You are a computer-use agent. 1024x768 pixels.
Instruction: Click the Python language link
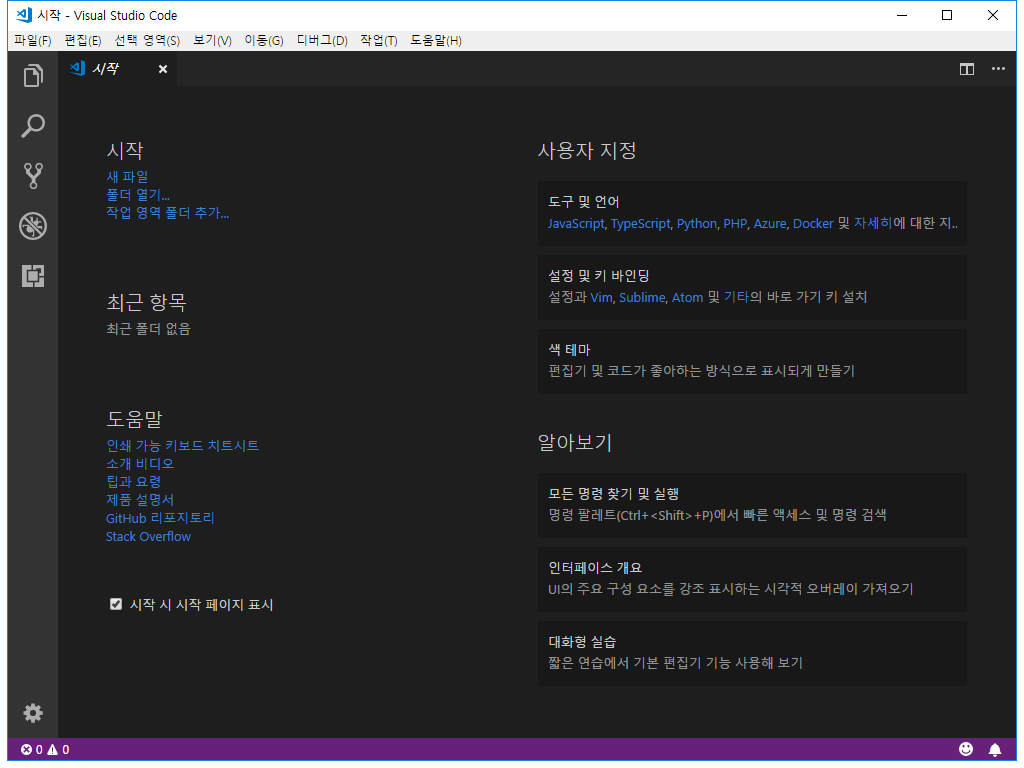coord(697,223)
